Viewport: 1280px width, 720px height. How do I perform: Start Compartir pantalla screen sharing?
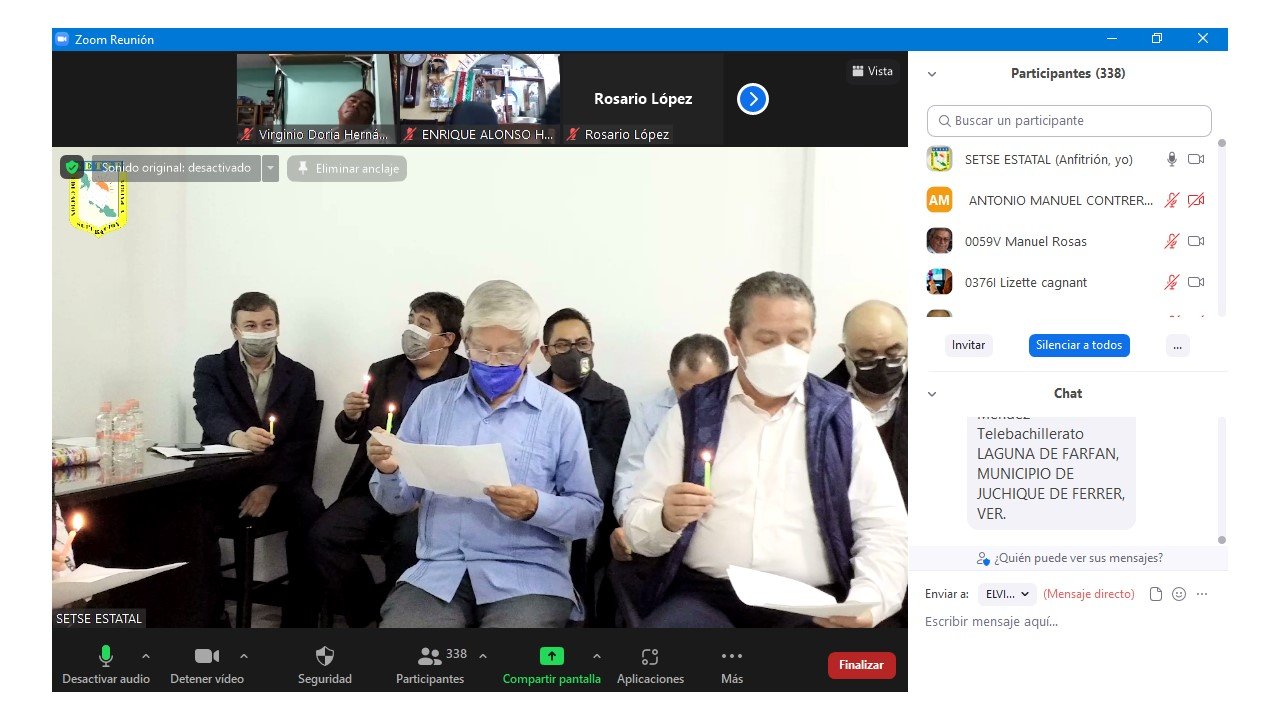tap(552, 665)
